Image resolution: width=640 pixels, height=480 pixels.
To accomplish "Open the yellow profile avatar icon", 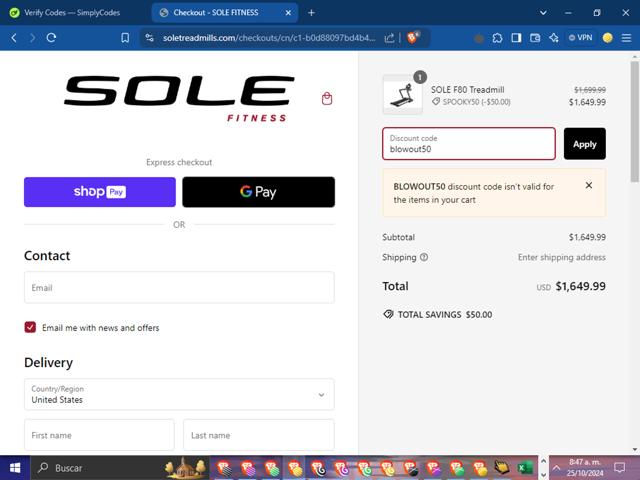I will pyautogui.click(x=607, y=38).
